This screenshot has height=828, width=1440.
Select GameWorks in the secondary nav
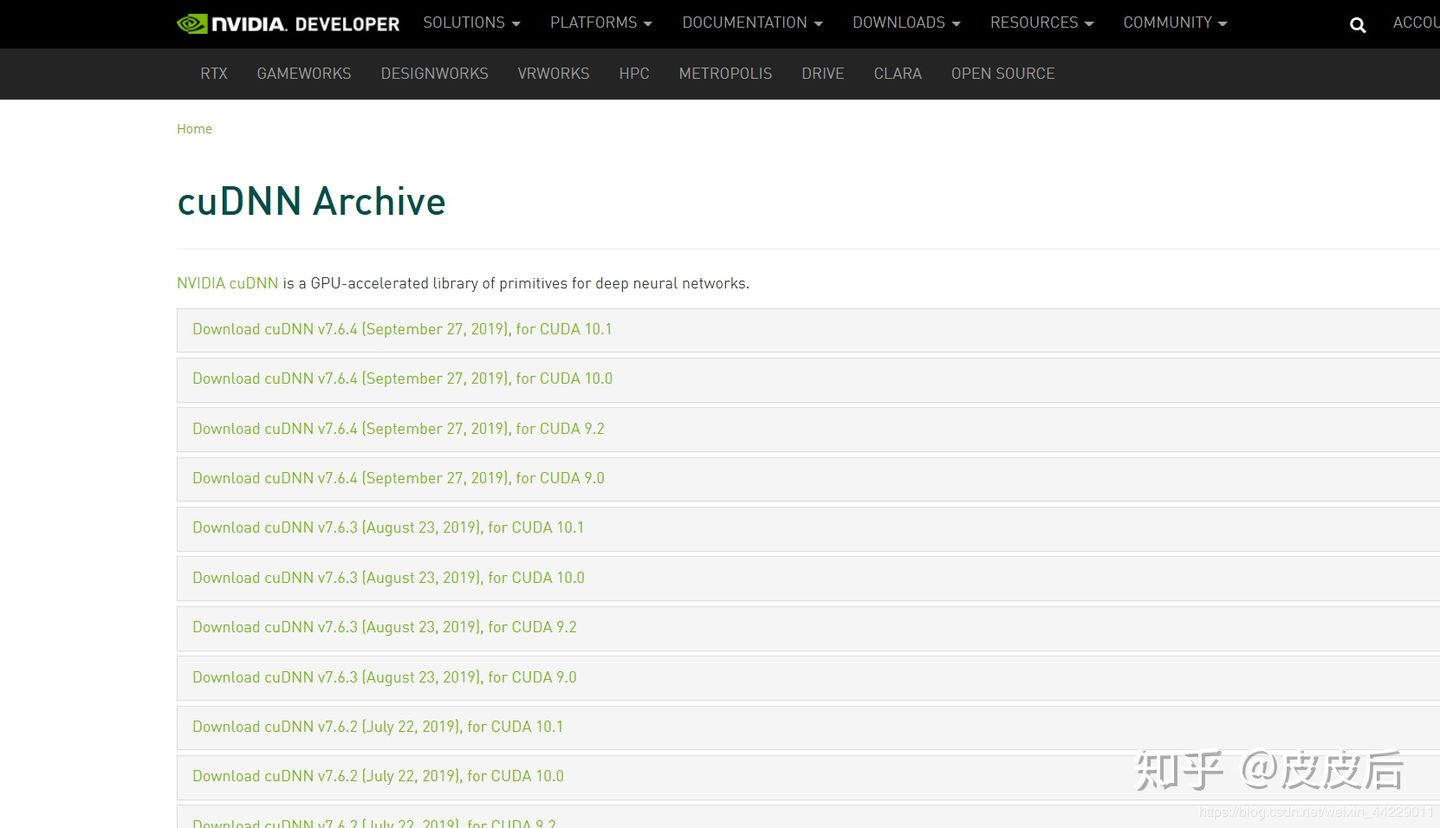pyautogui.click(x=304, y=74)
